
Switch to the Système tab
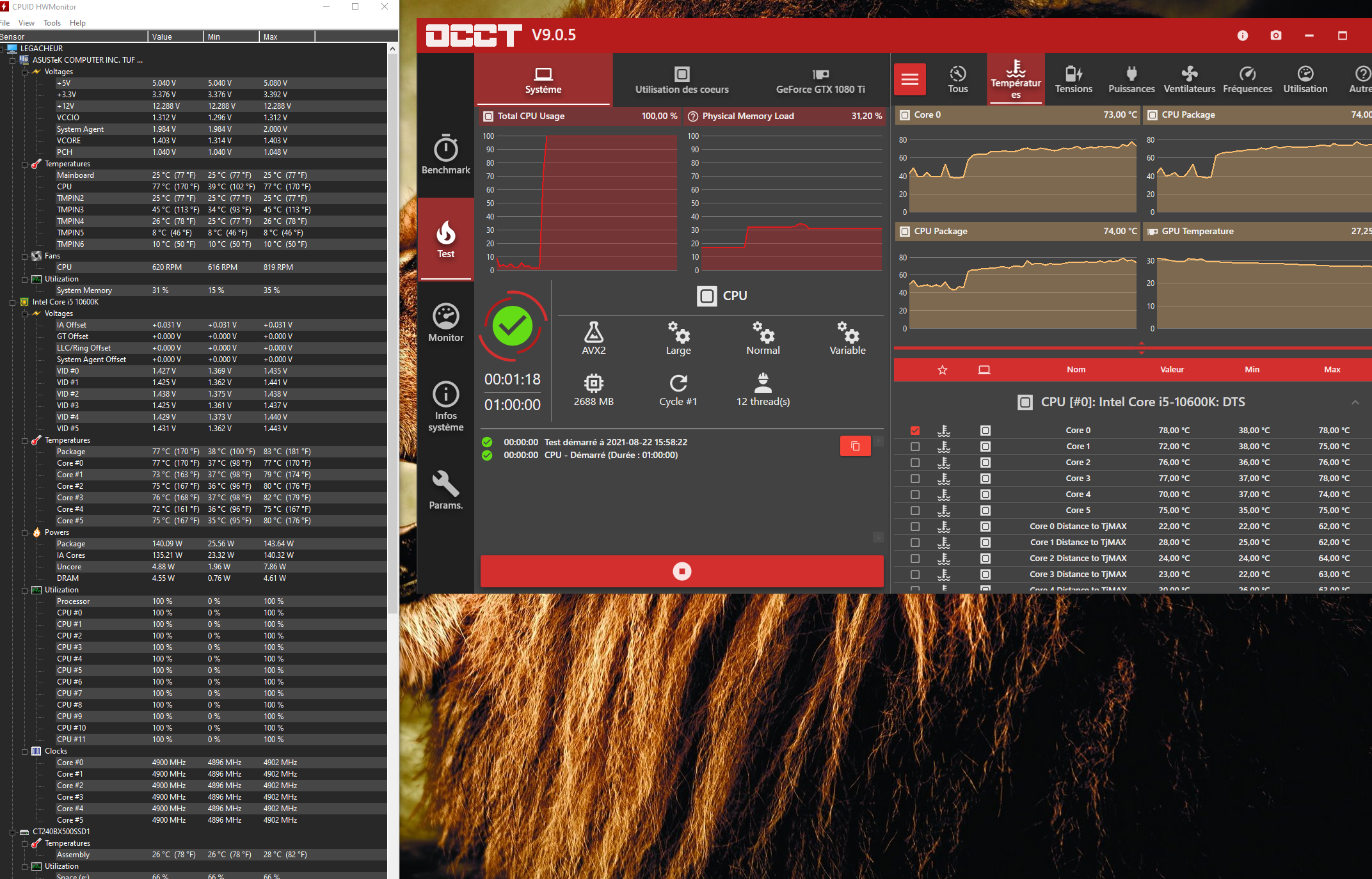[543, 80]
